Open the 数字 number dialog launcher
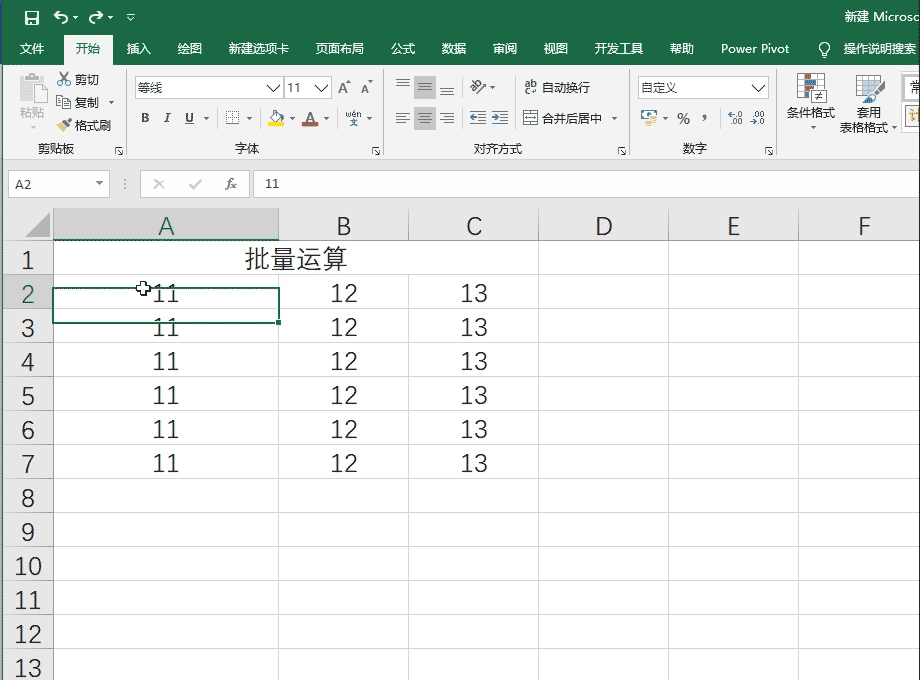Viewport: 920px width, 680px height. (769, 151)
